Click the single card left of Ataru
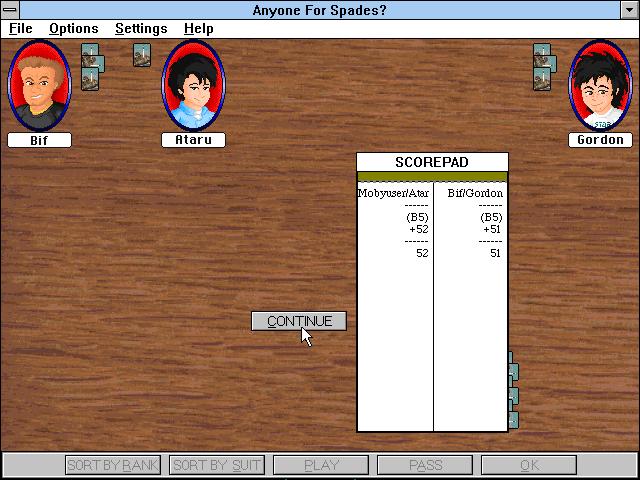The image size is (640, 480). (142, 55)
